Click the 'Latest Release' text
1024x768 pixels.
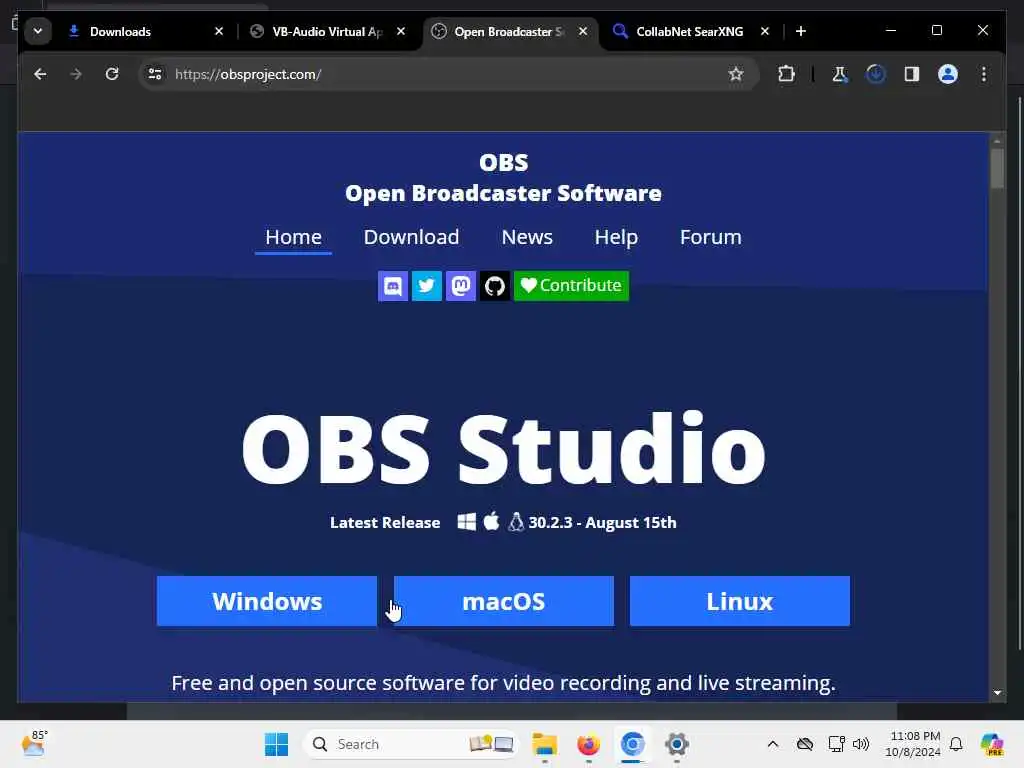click(x=385, y=522)
